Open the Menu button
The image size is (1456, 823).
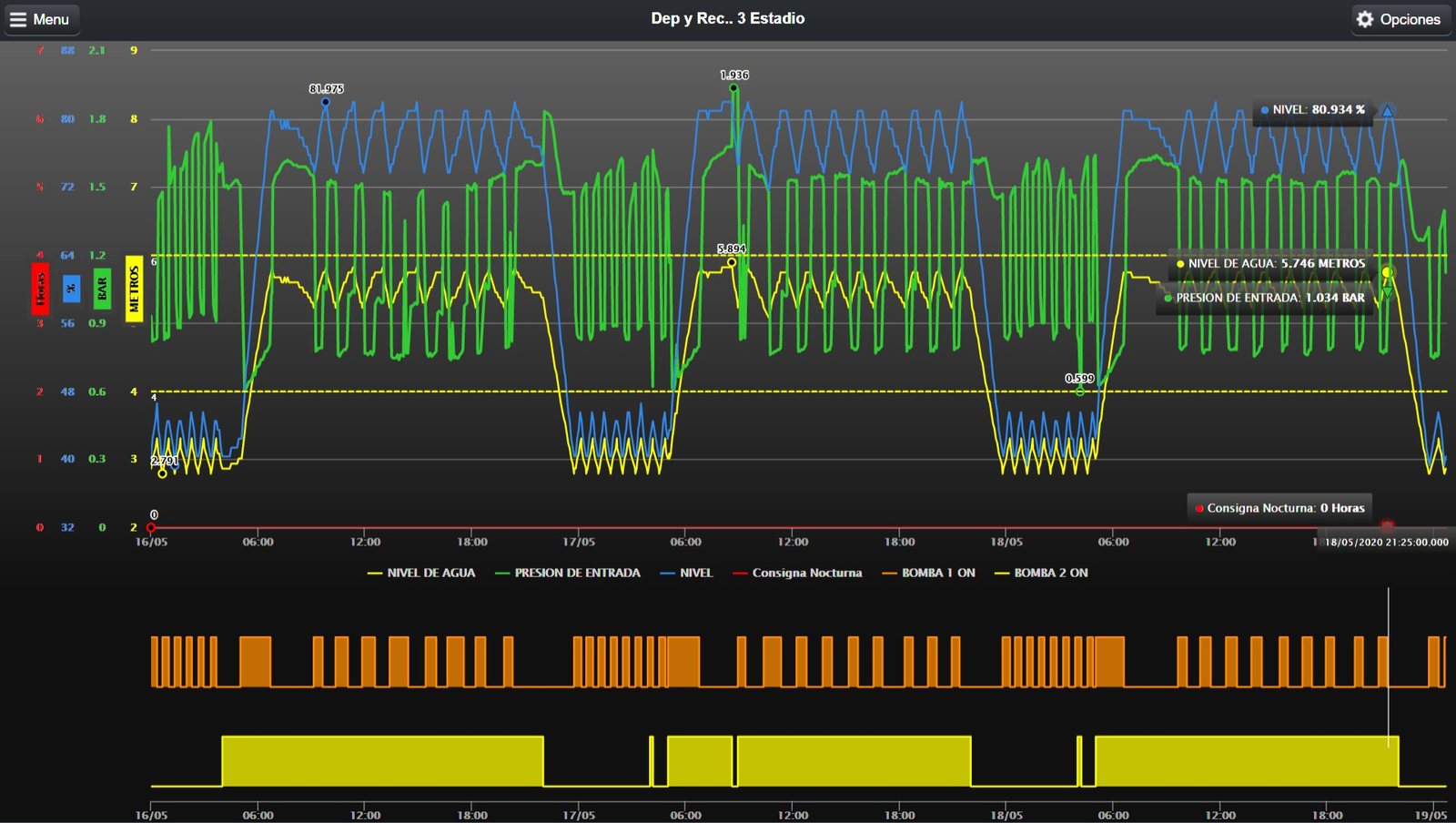pos(41,19)
